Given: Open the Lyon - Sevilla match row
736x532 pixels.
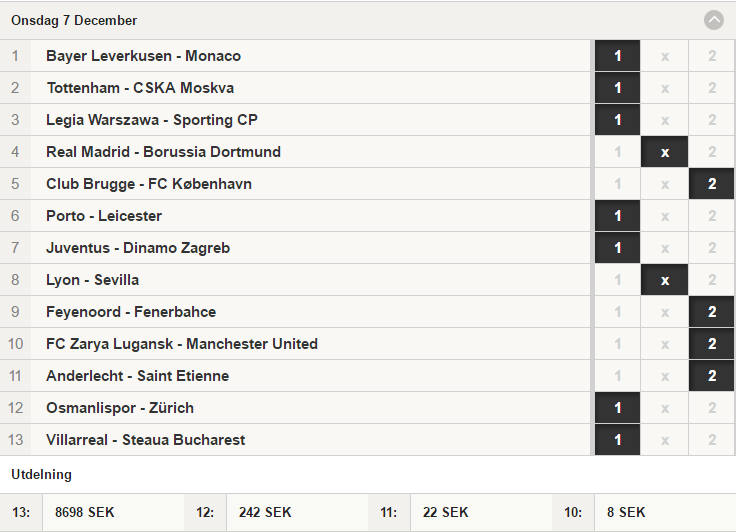Looking at the screenshot, I should point(92,280).
